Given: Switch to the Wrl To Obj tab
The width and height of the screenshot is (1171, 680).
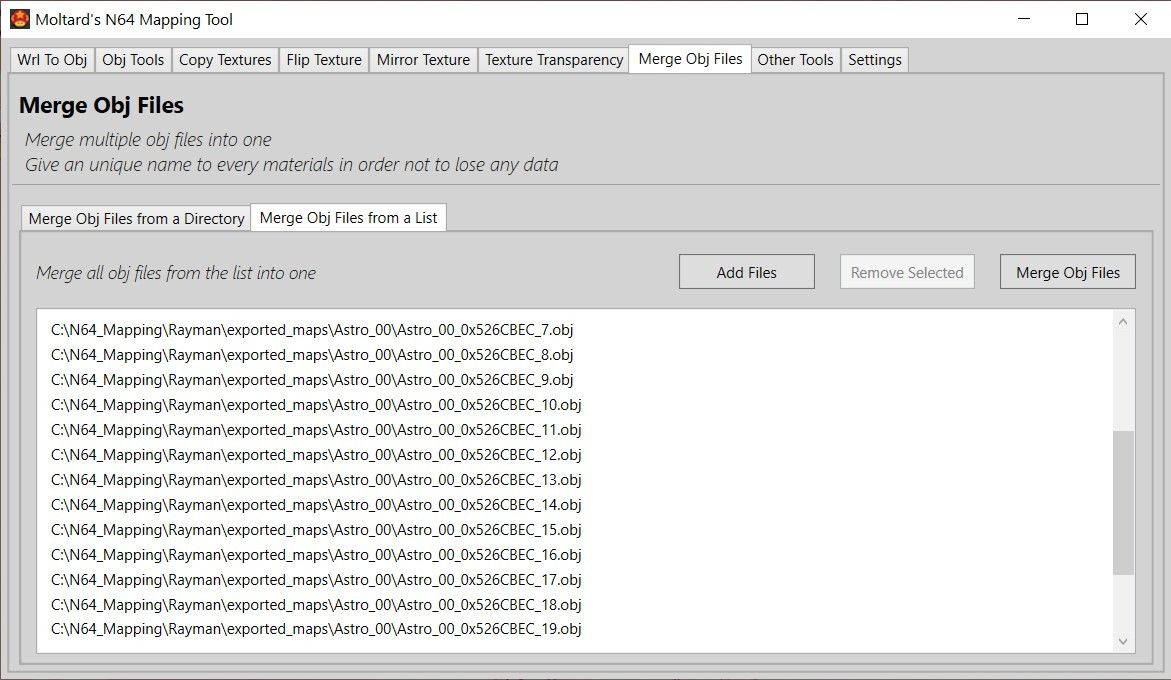Looking at the screenshot, I should (51, 59).
